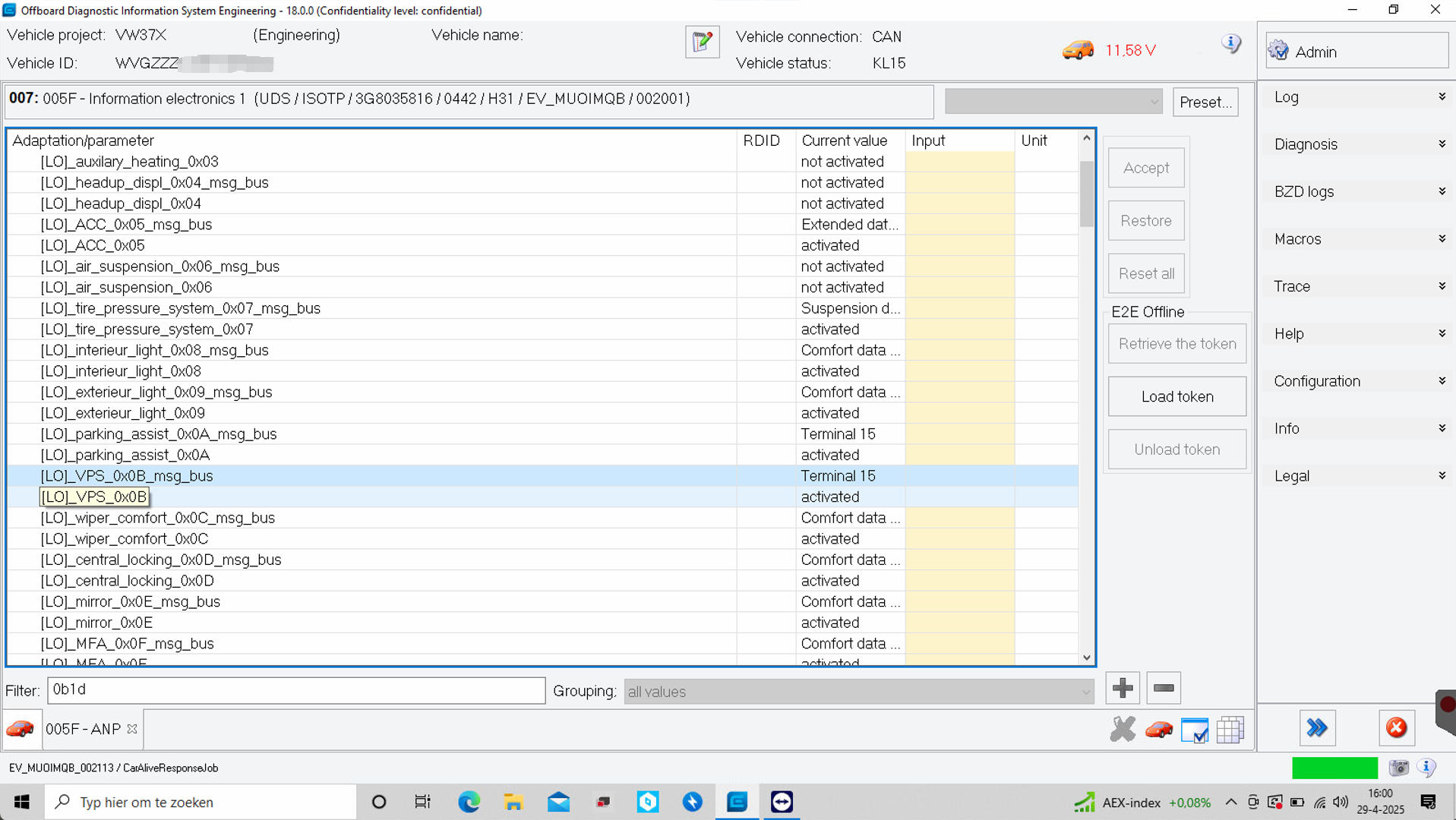1456x820 pixels.
Task: Click the RDID column header
Action: point(766,140)
